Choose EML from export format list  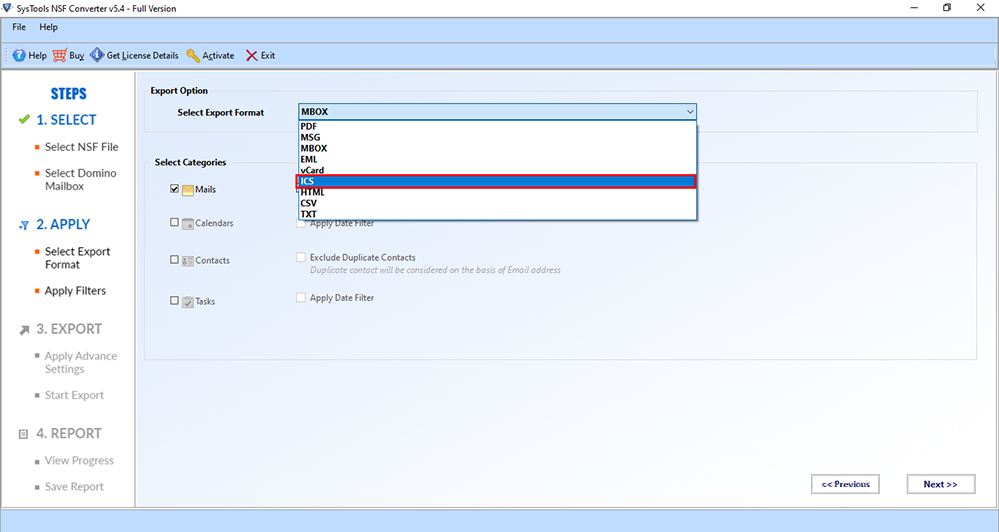497,159
